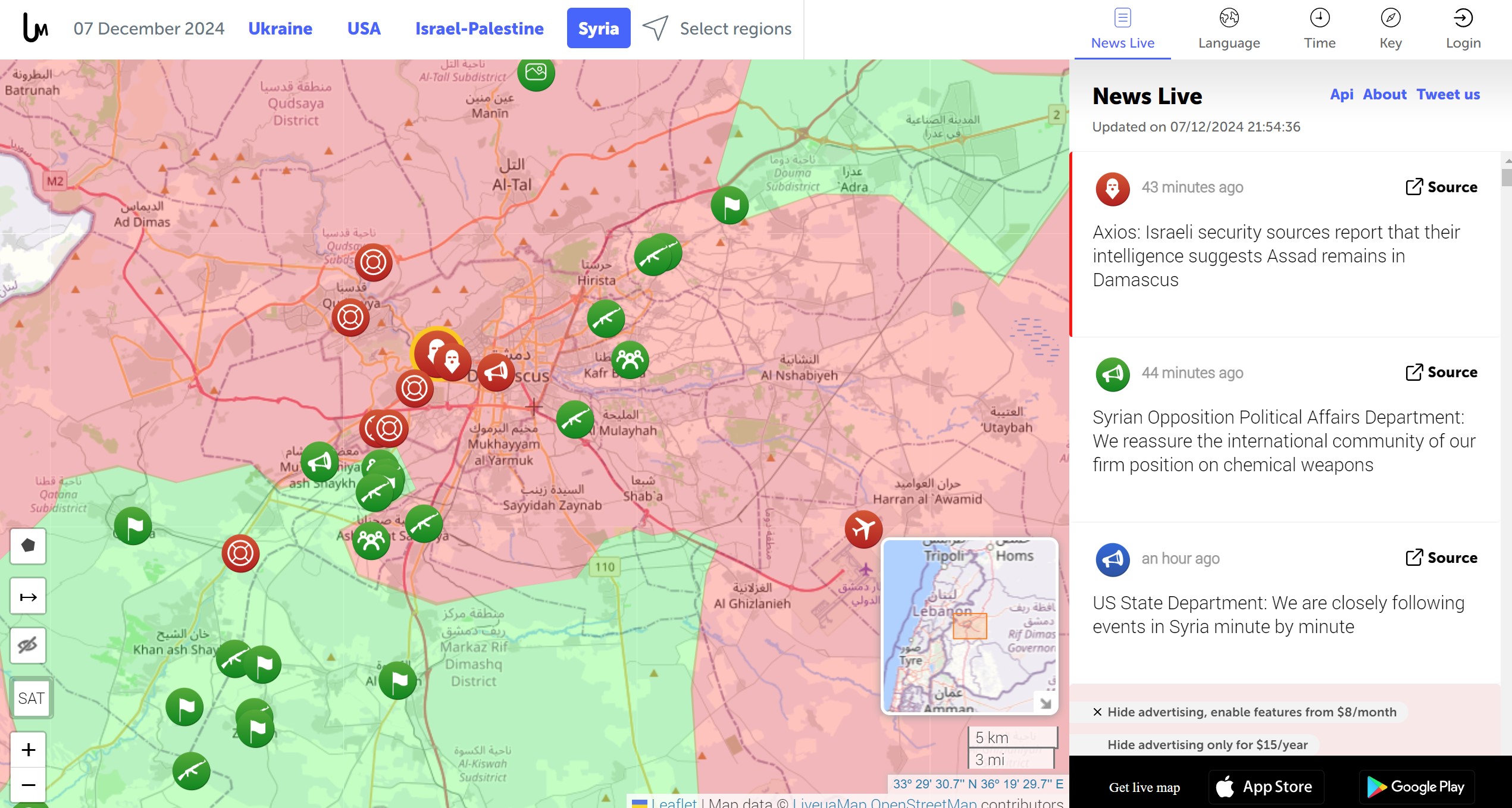Click the Tweet us link
Screen dimensions: 1512x808
pyautogui.click(x=1448, y=95)
